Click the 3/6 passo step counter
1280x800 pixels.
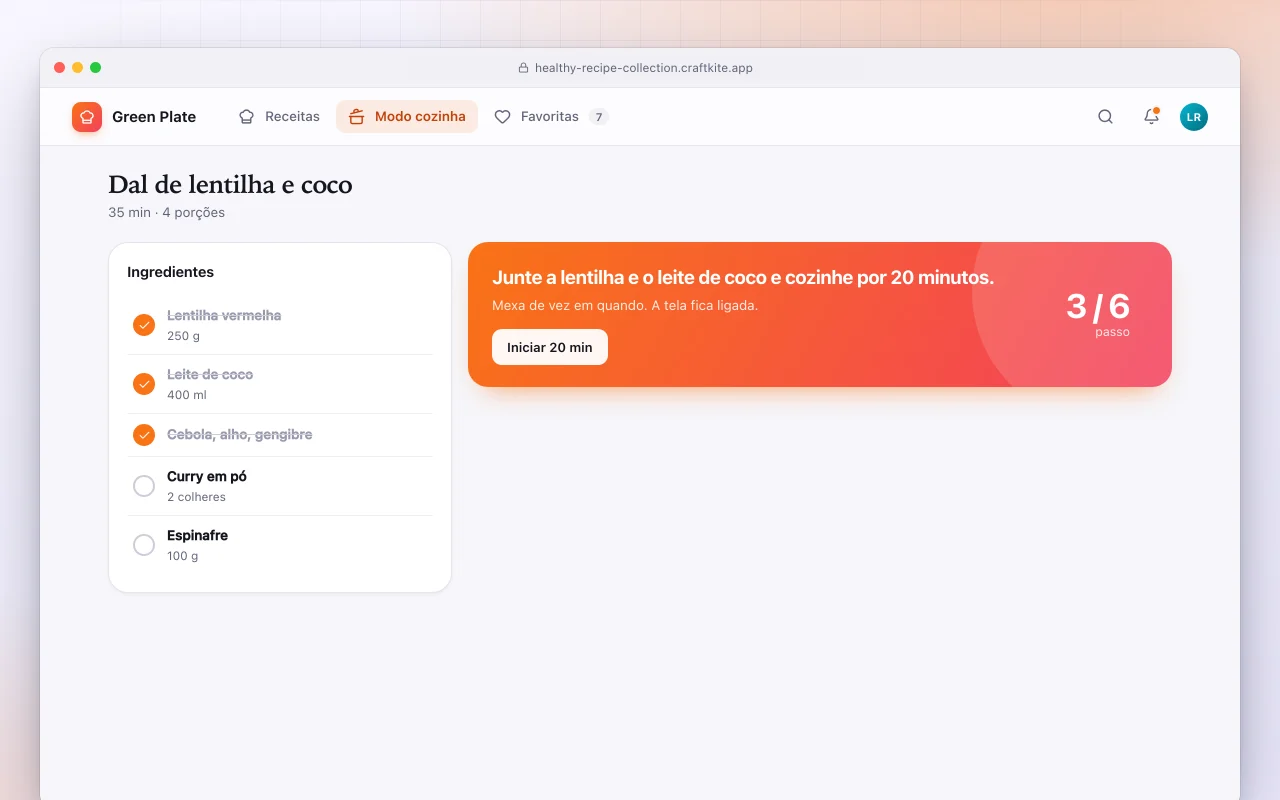coord(1098,314)
